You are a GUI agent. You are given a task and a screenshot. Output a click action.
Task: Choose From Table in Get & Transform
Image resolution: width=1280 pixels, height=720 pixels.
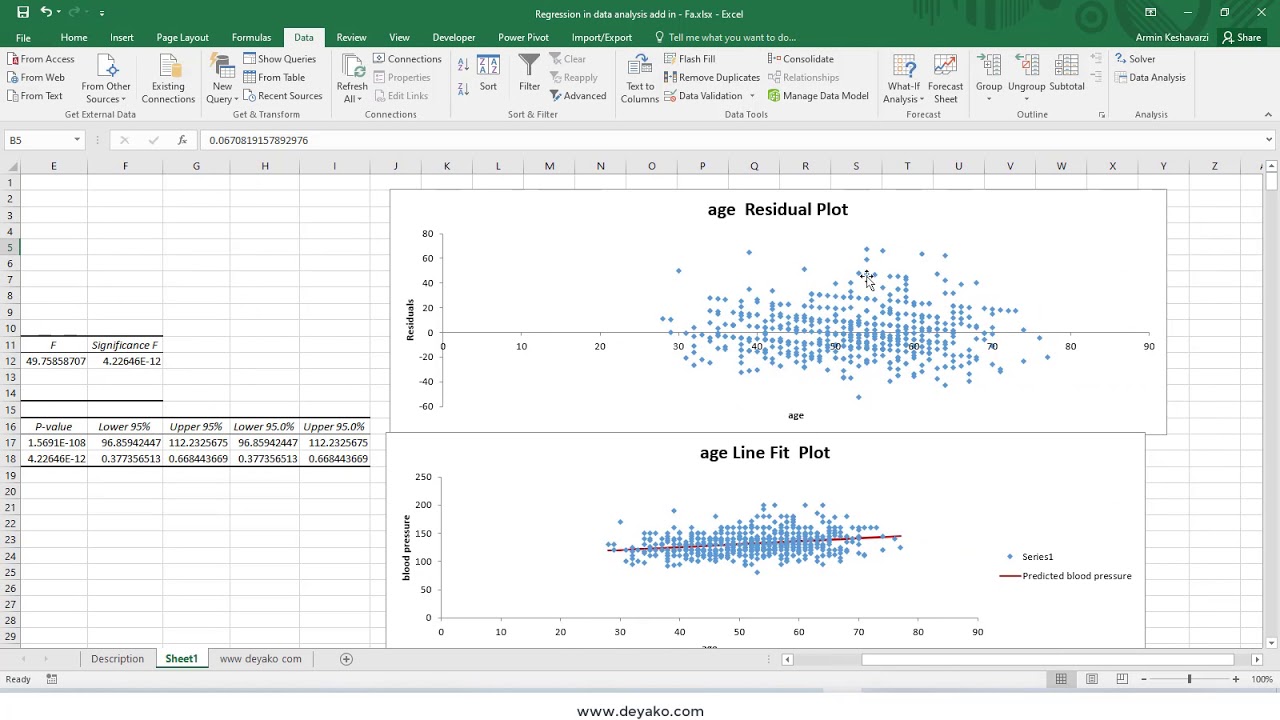click(275, 77)
